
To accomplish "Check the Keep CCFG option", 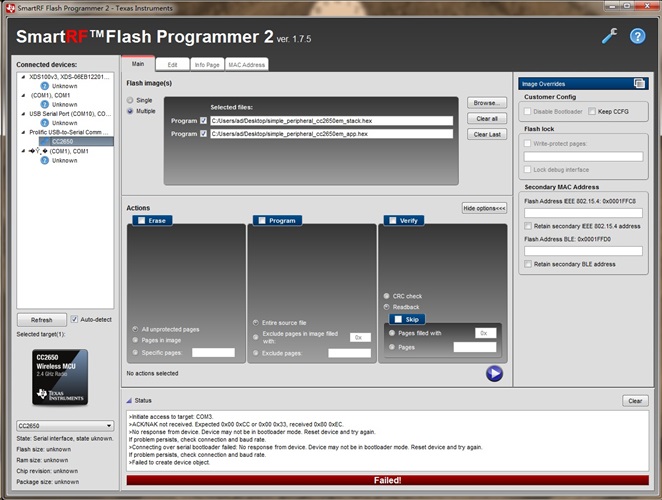I will 592,111.
